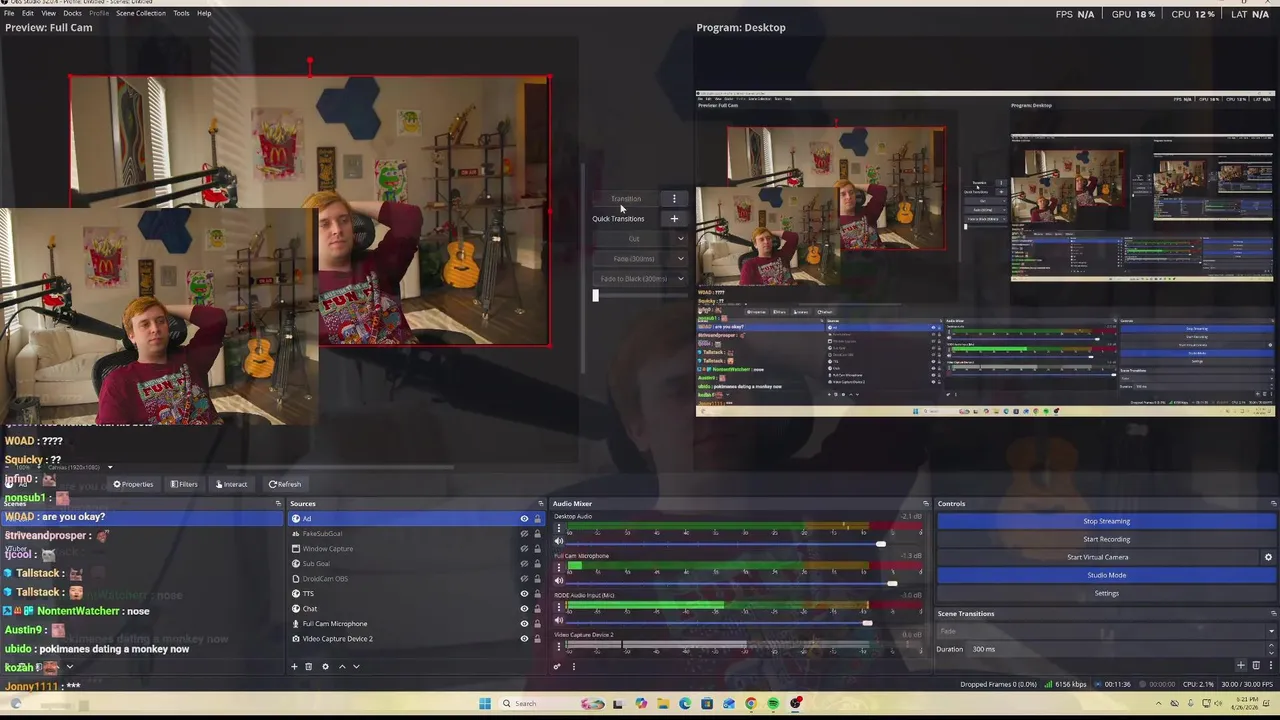Increase the transition duration stepper
1280x720 pixels.
coord(1272,646)
